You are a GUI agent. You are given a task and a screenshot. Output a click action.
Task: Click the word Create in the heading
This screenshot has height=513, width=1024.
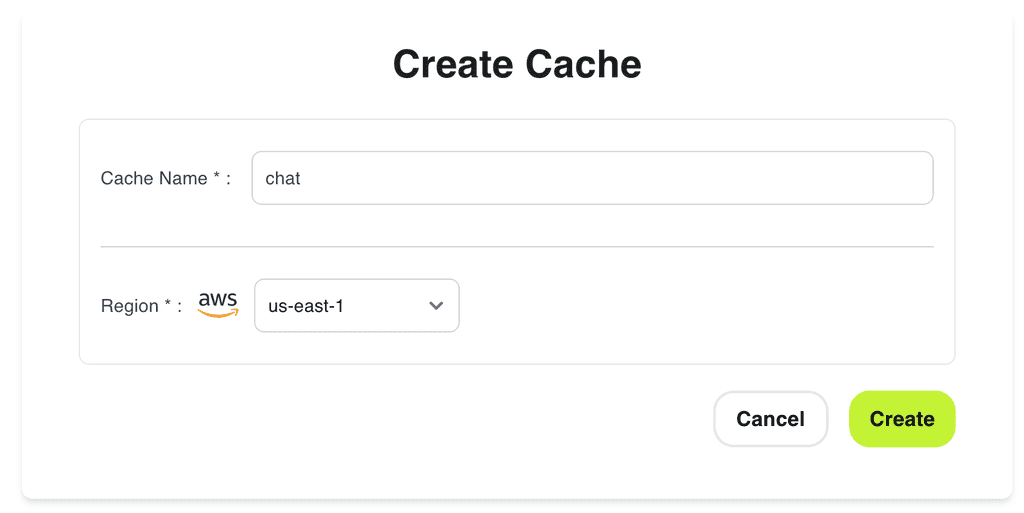(x=452, y=64)
